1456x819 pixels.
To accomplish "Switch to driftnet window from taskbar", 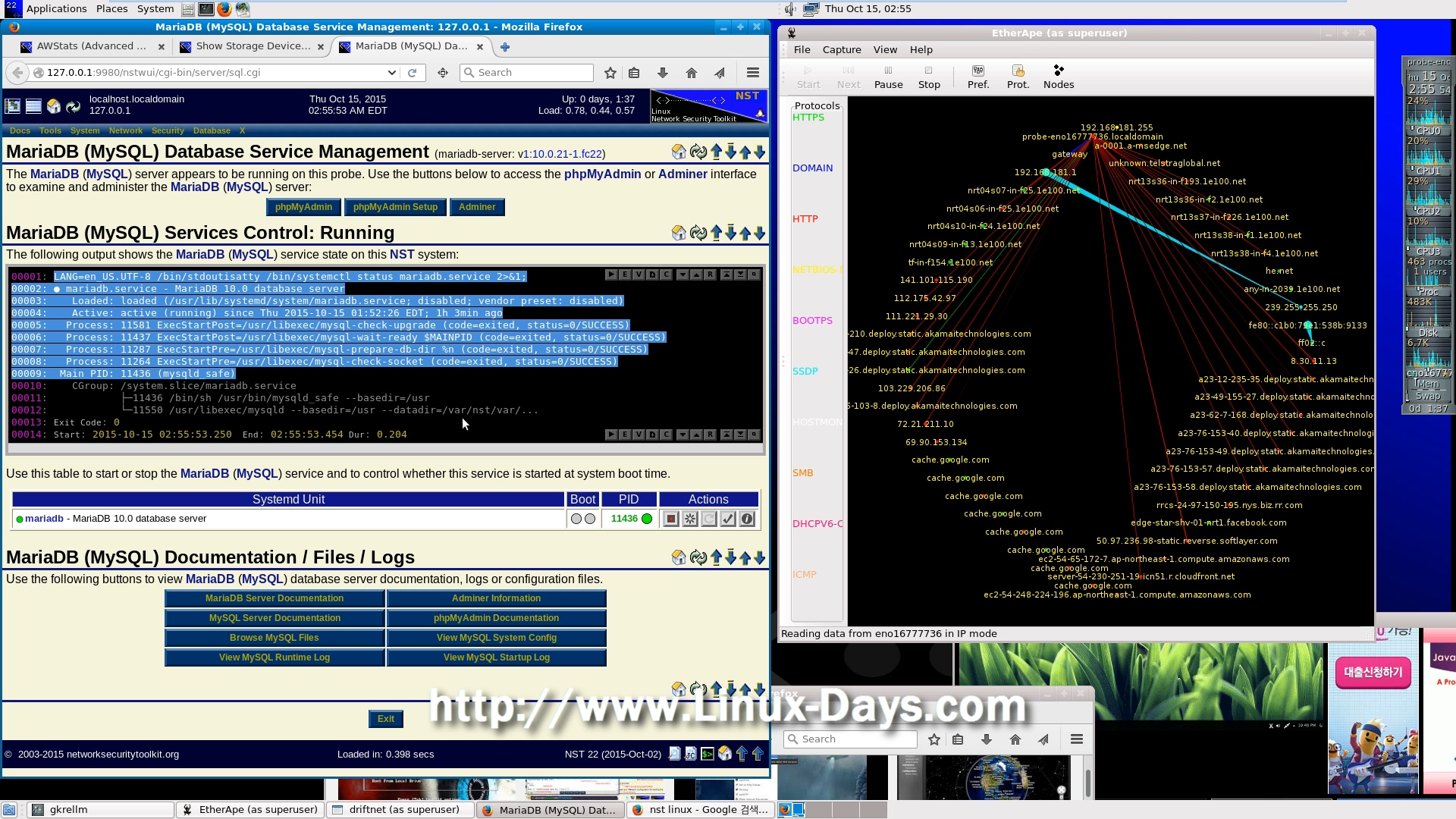I will [x=400, y=810].
